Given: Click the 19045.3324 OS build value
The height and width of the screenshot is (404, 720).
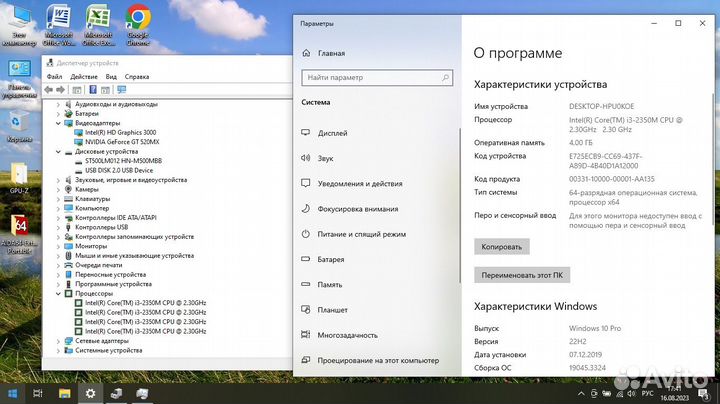Looking at the screenshot, I should pos(587,368).
